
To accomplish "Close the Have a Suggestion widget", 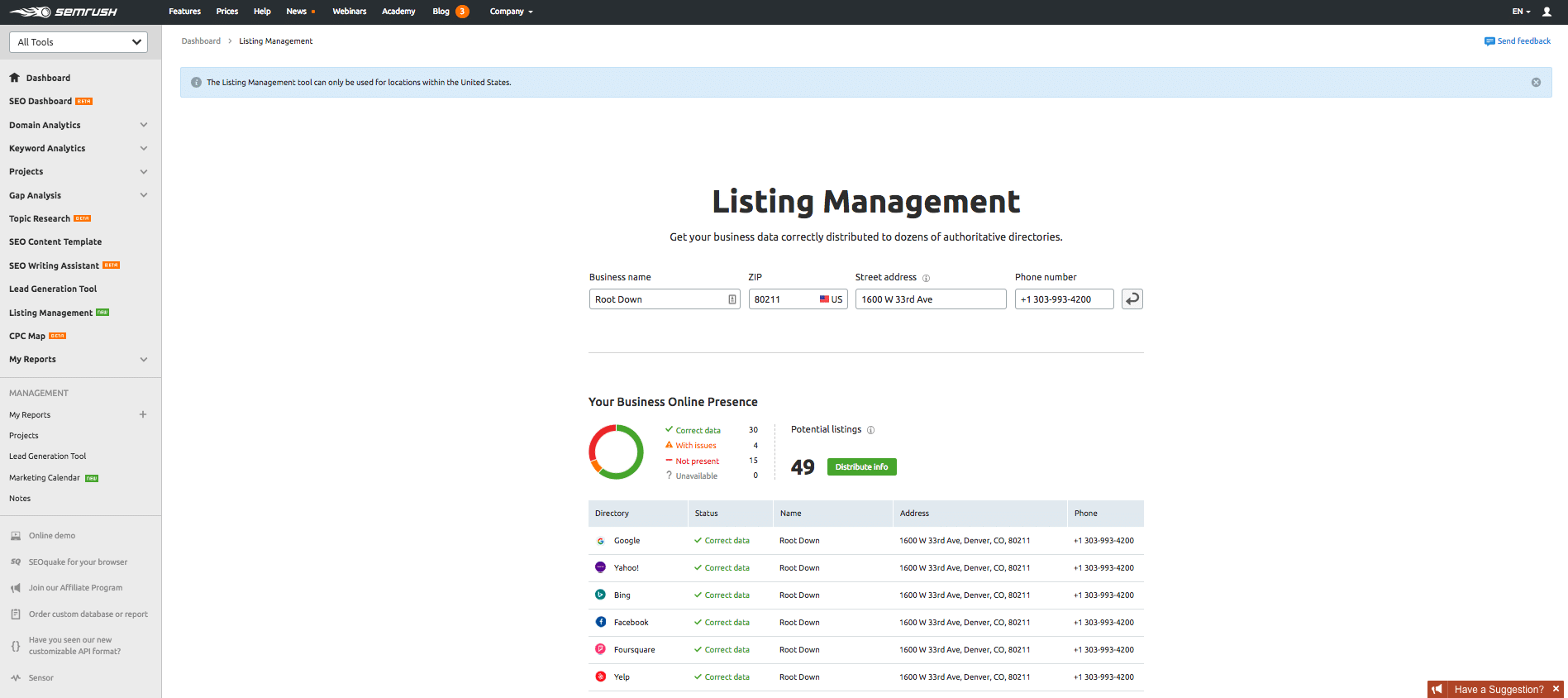I will (x=1556, y=689).
